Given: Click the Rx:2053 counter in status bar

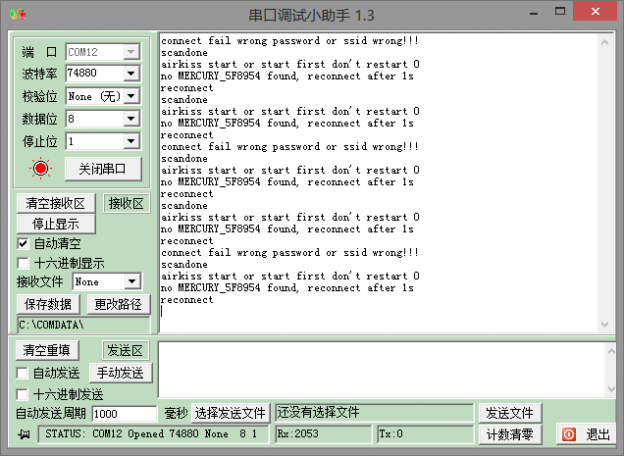Looking at the screenshot, I should coord(323,434).
